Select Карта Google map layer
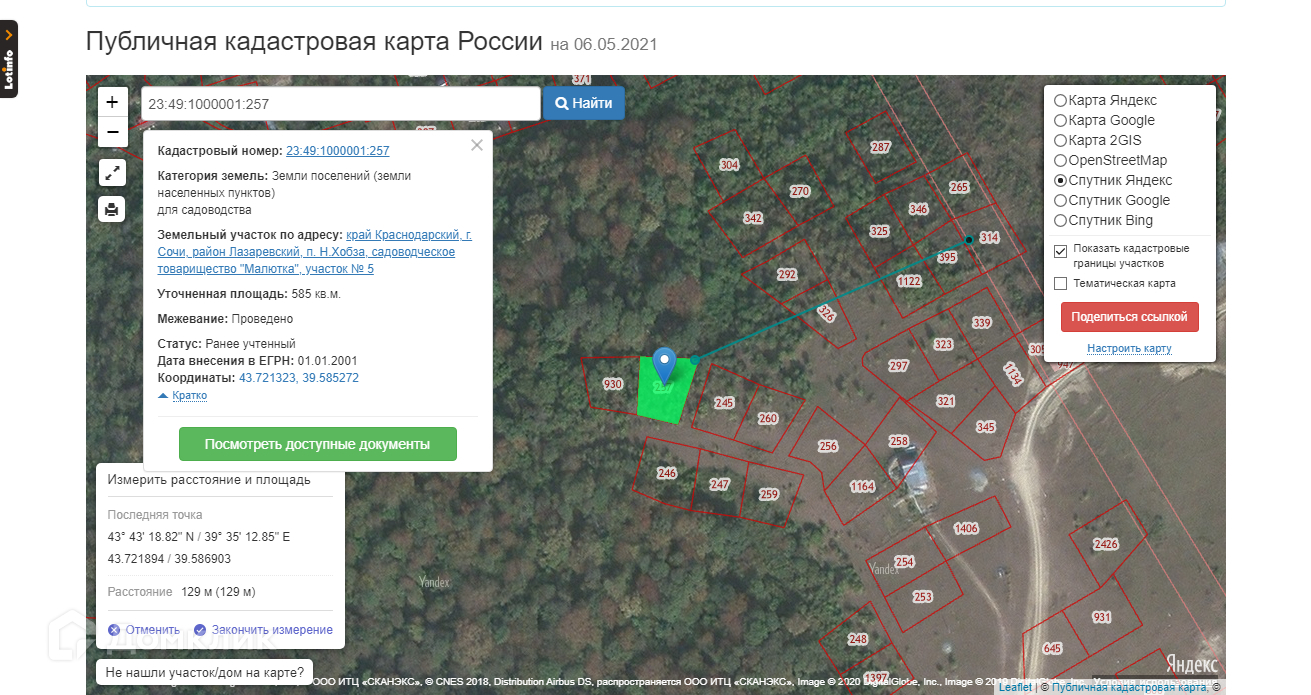This screenshot has height=695, width=1311. point(1060,121)
